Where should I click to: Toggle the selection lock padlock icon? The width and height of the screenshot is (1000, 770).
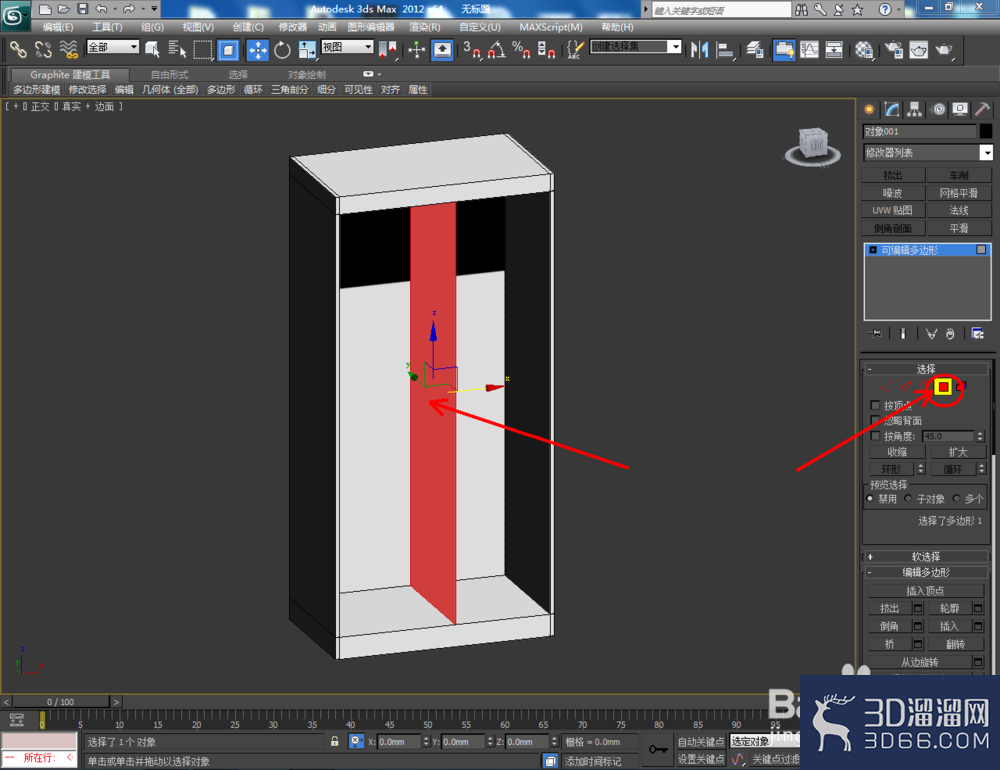coord(335,741)
